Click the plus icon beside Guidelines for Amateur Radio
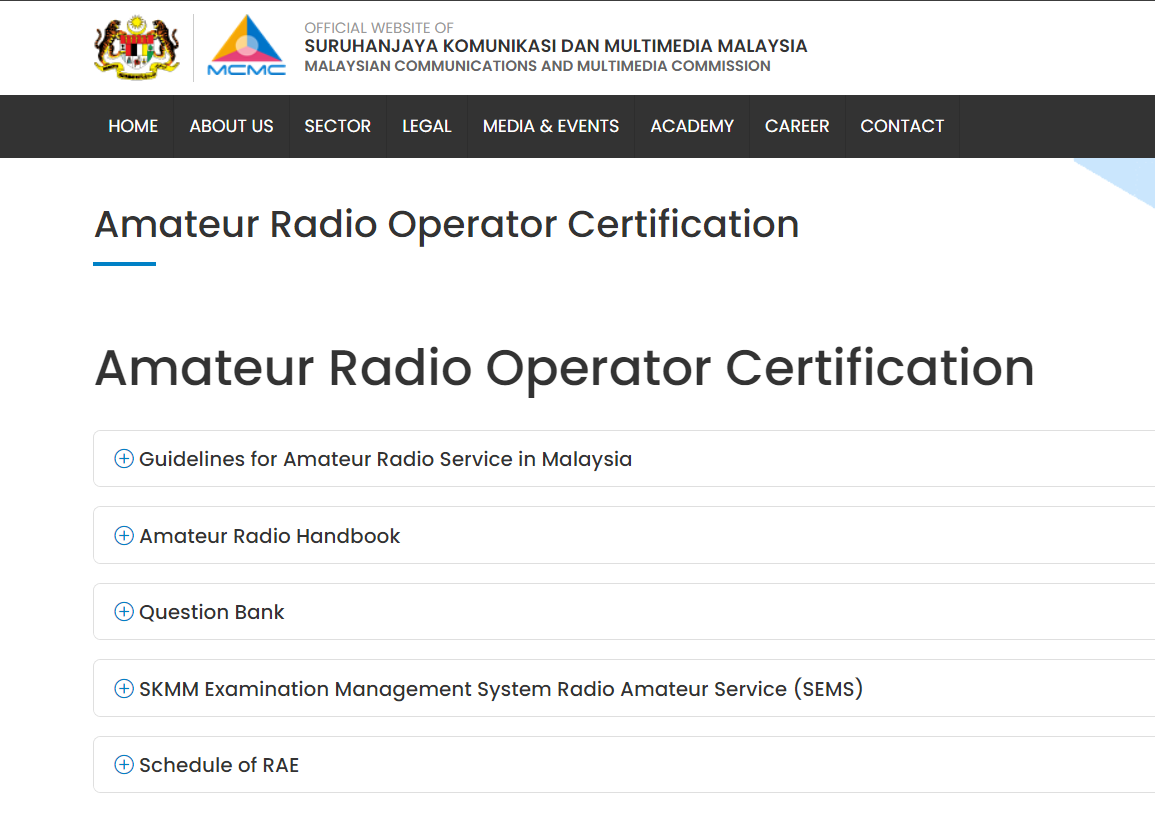The height and width of the screenshot is (816, 1155). point(124,458)
